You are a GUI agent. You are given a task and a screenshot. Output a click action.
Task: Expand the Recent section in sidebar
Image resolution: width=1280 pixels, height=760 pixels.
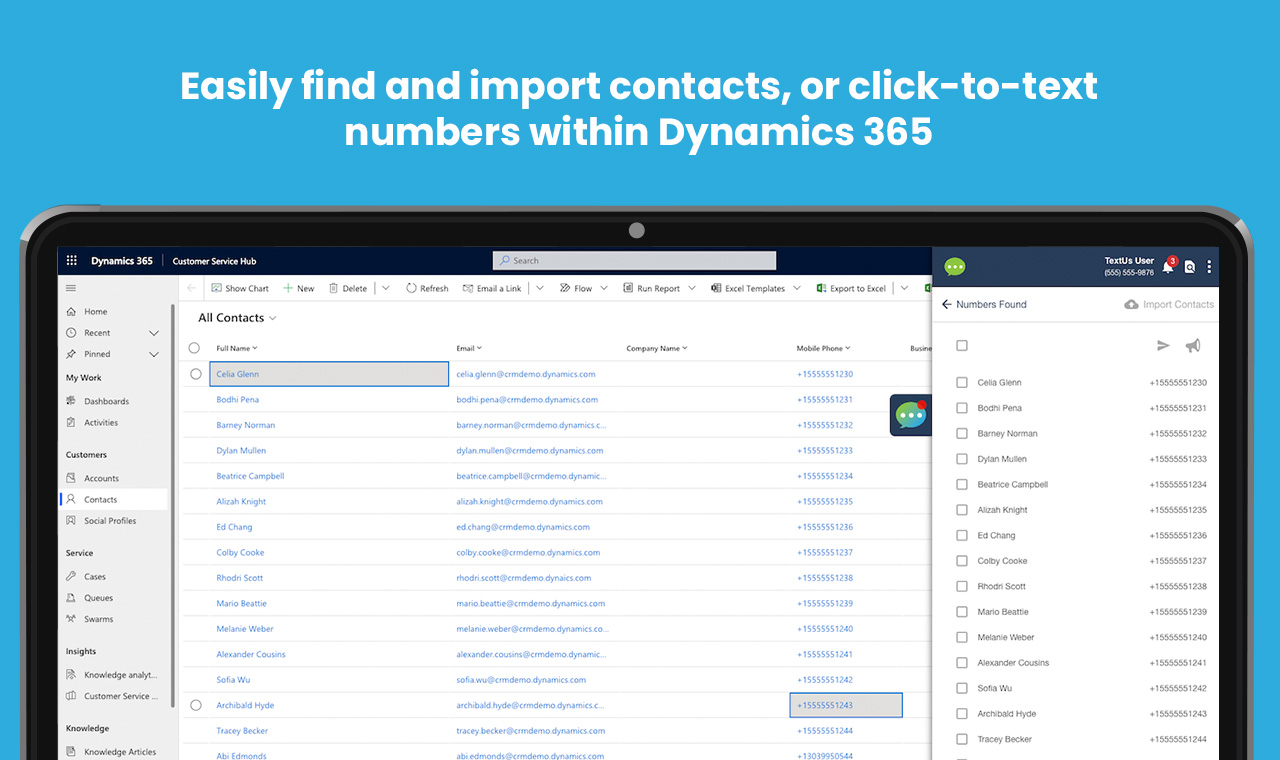click(154, 333)
